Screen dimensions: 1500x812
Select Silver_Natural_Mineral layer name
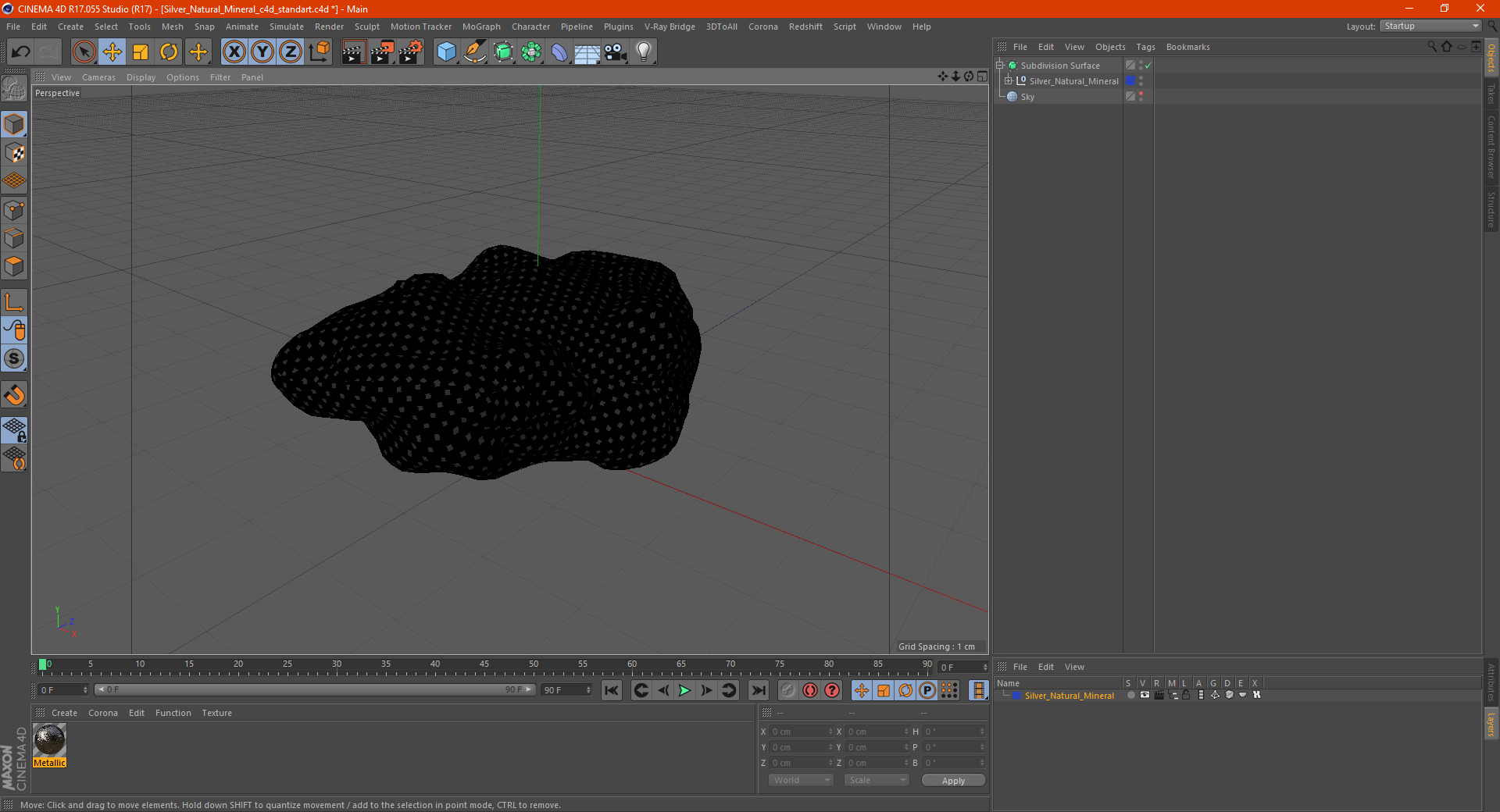coord(1070,696)
